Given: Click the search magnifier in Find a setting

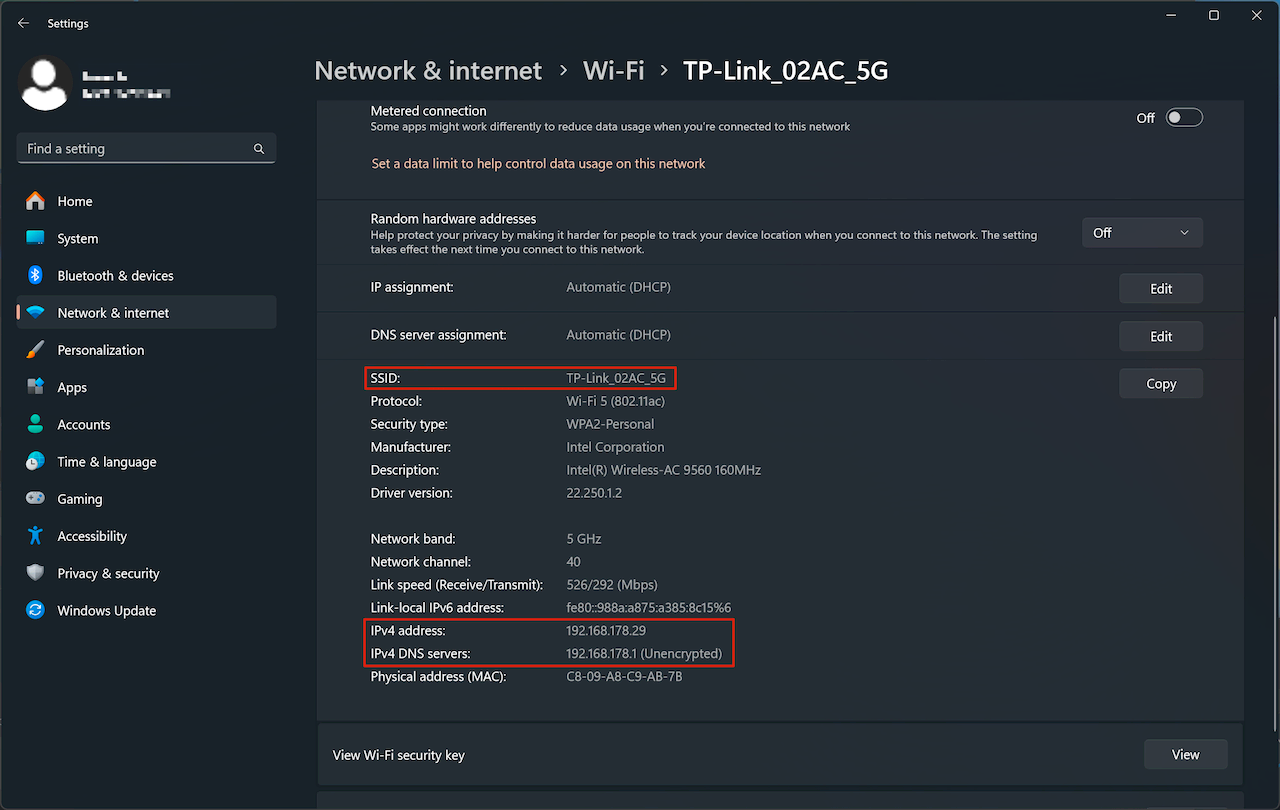Looking at the screenshot, I should [x=258, y=148].
